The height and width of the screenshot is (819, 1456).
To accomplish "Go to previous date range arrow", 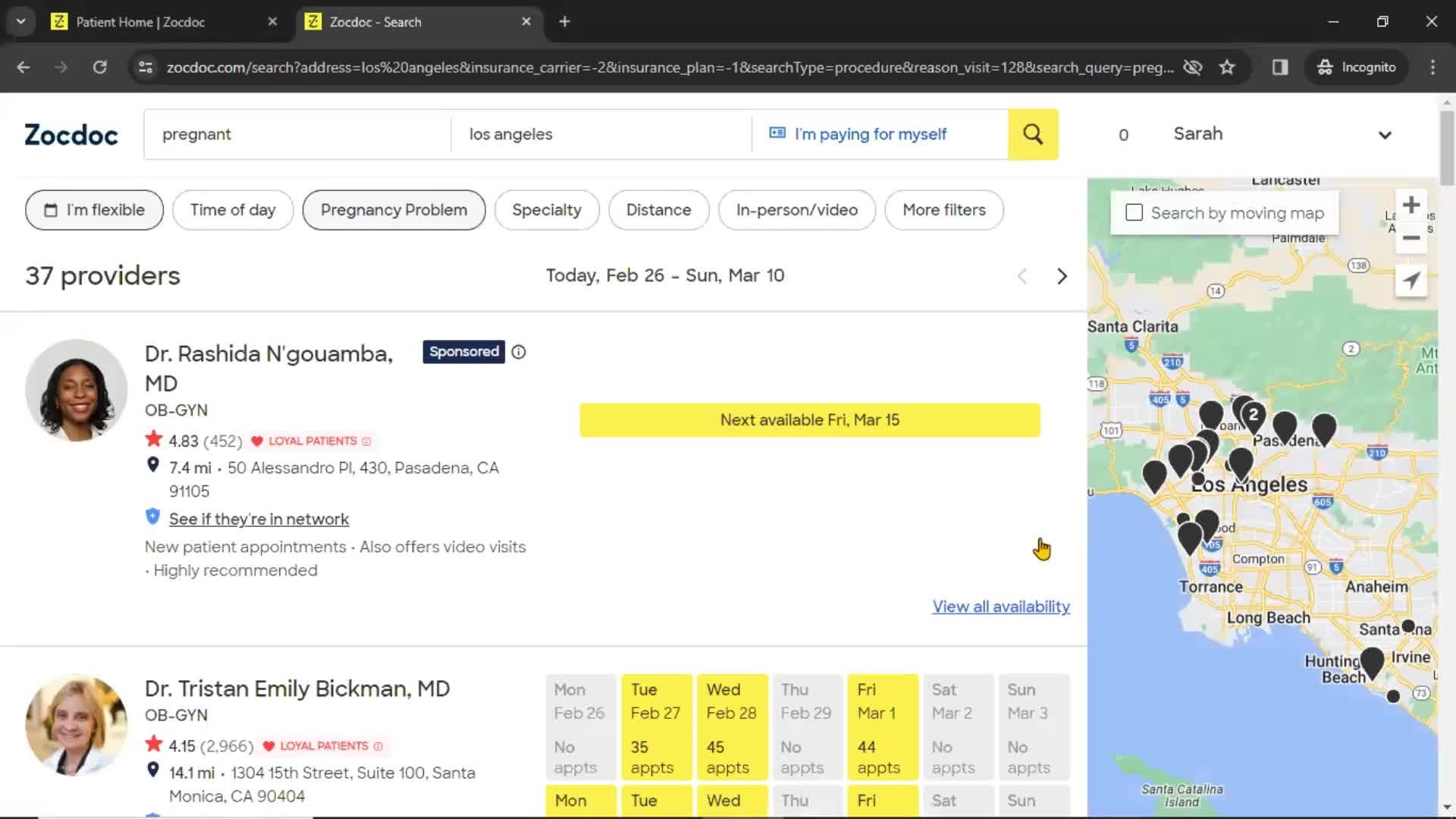I will click(x=1022, y=276).
